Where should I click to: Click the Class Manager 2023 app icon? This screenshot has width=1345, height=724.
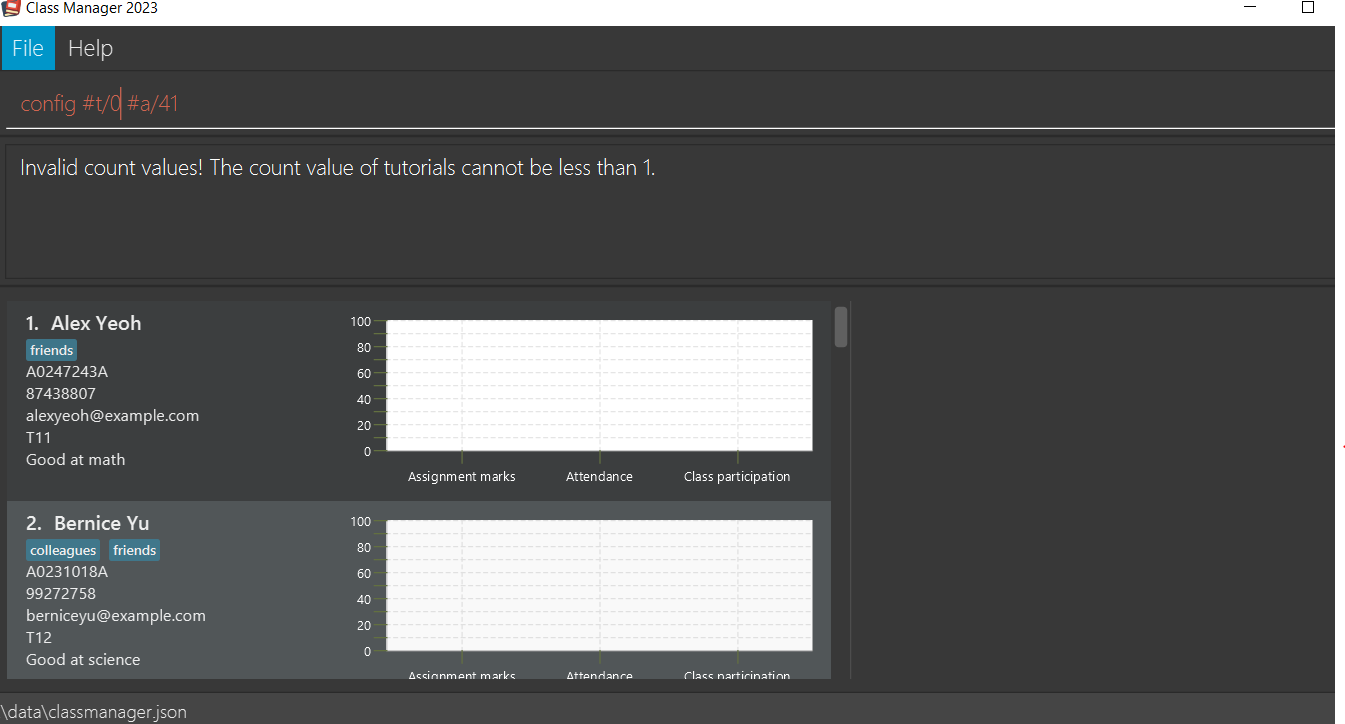pos(11,8)
